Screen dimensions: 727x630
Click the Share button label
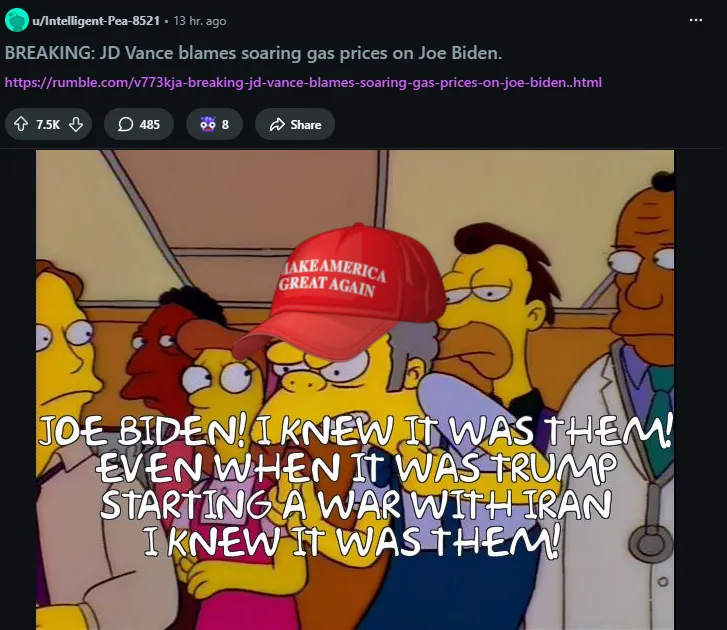[x=306, y=125]
